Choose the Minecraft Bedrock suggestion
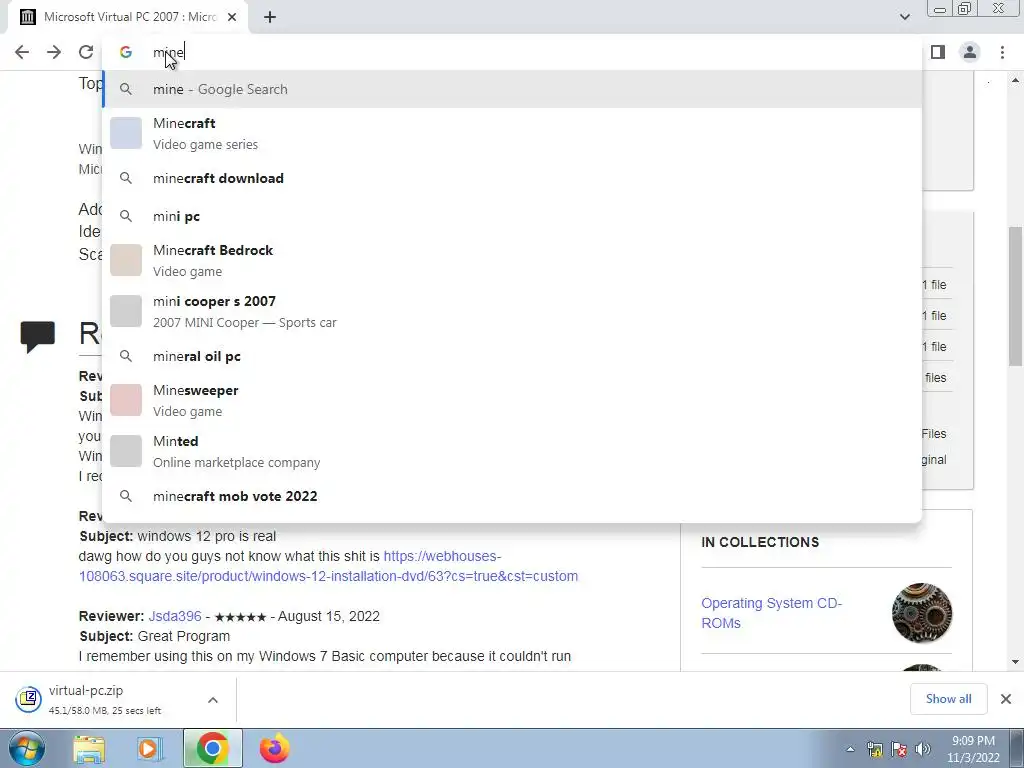The width and height of the screenshot is (1024, 768). (512, 260)
